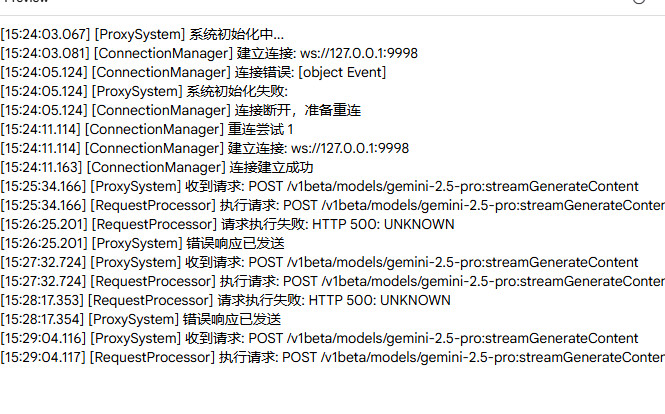Select the 15:26:25.201 '错误响应已发送' entry
665x414 pixels.
click(x=142, y=243)
